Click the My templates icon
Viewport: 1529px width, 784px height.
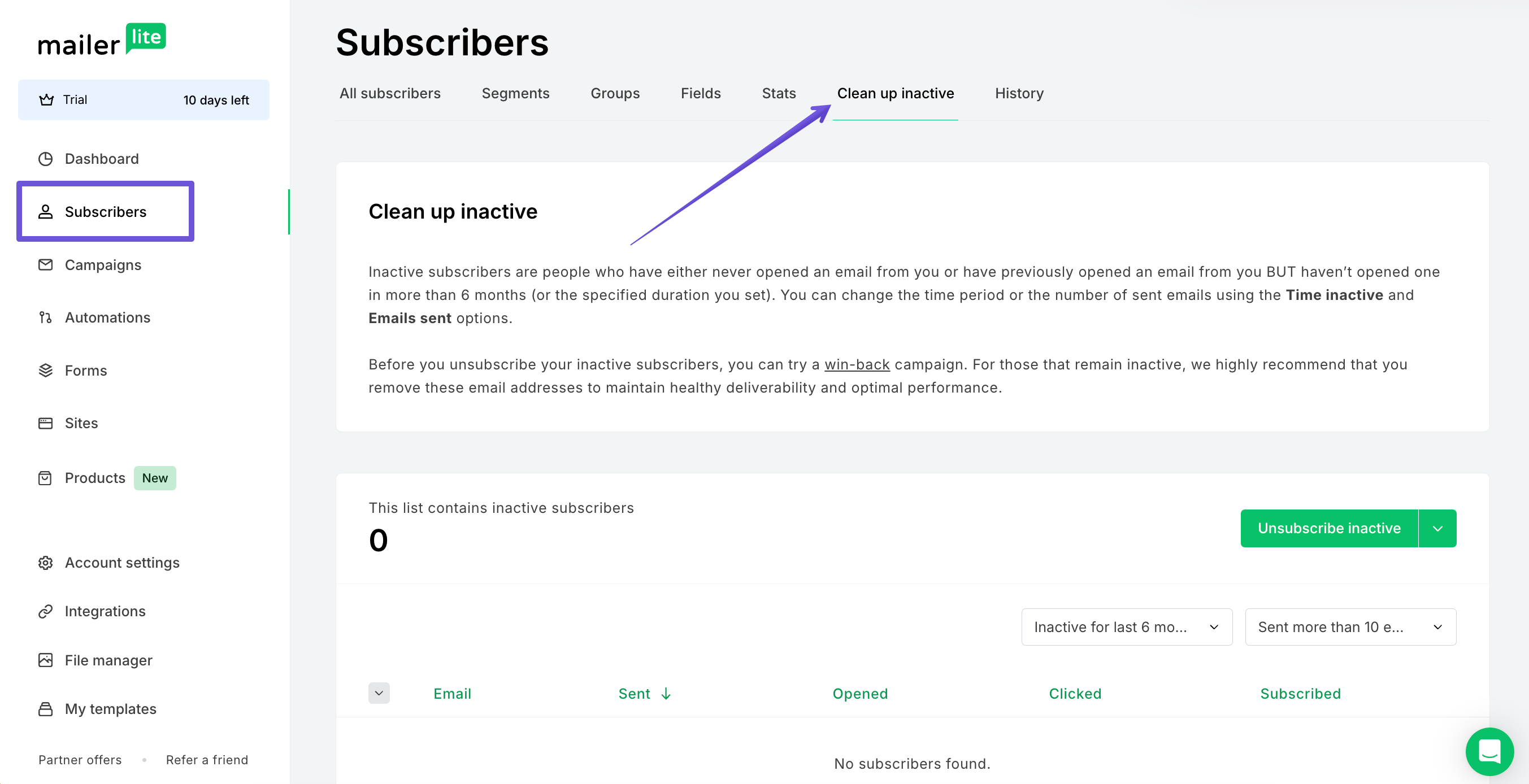click(46, 709)
